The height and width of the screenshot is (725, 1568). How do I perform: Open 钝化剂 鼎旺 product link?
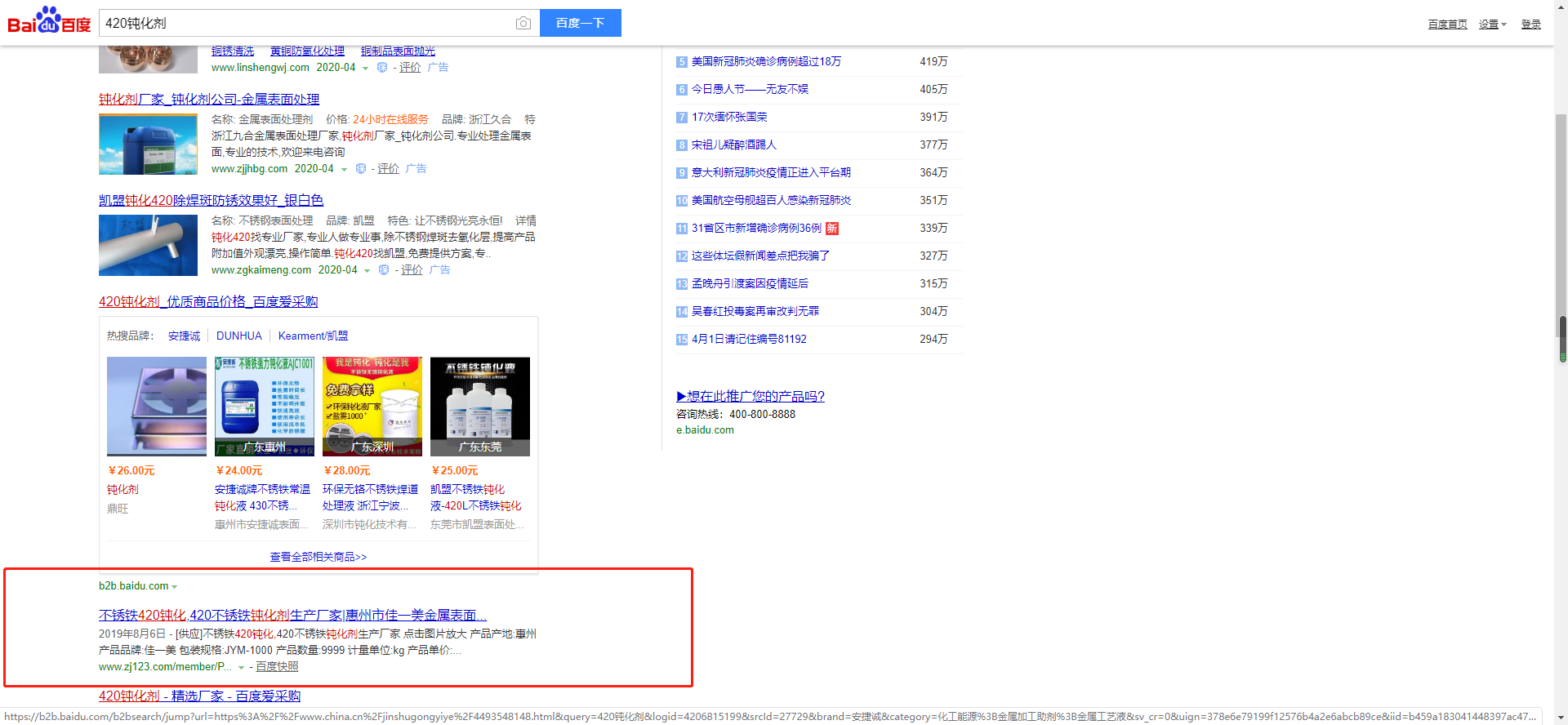122,490
